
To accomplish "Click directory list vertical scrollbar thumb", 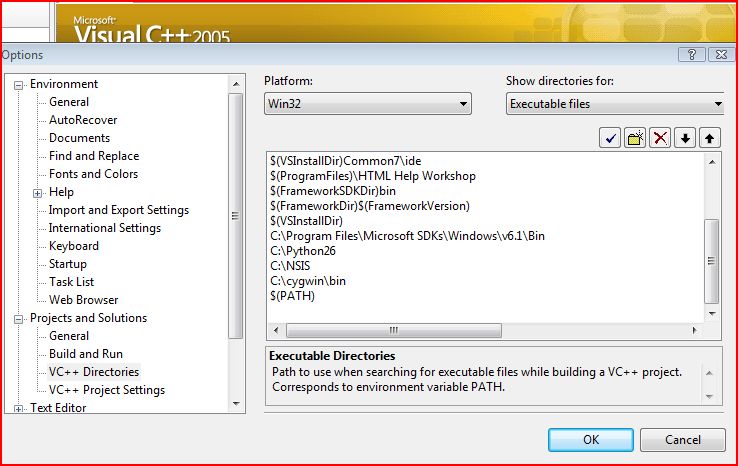I will (712, 261).
